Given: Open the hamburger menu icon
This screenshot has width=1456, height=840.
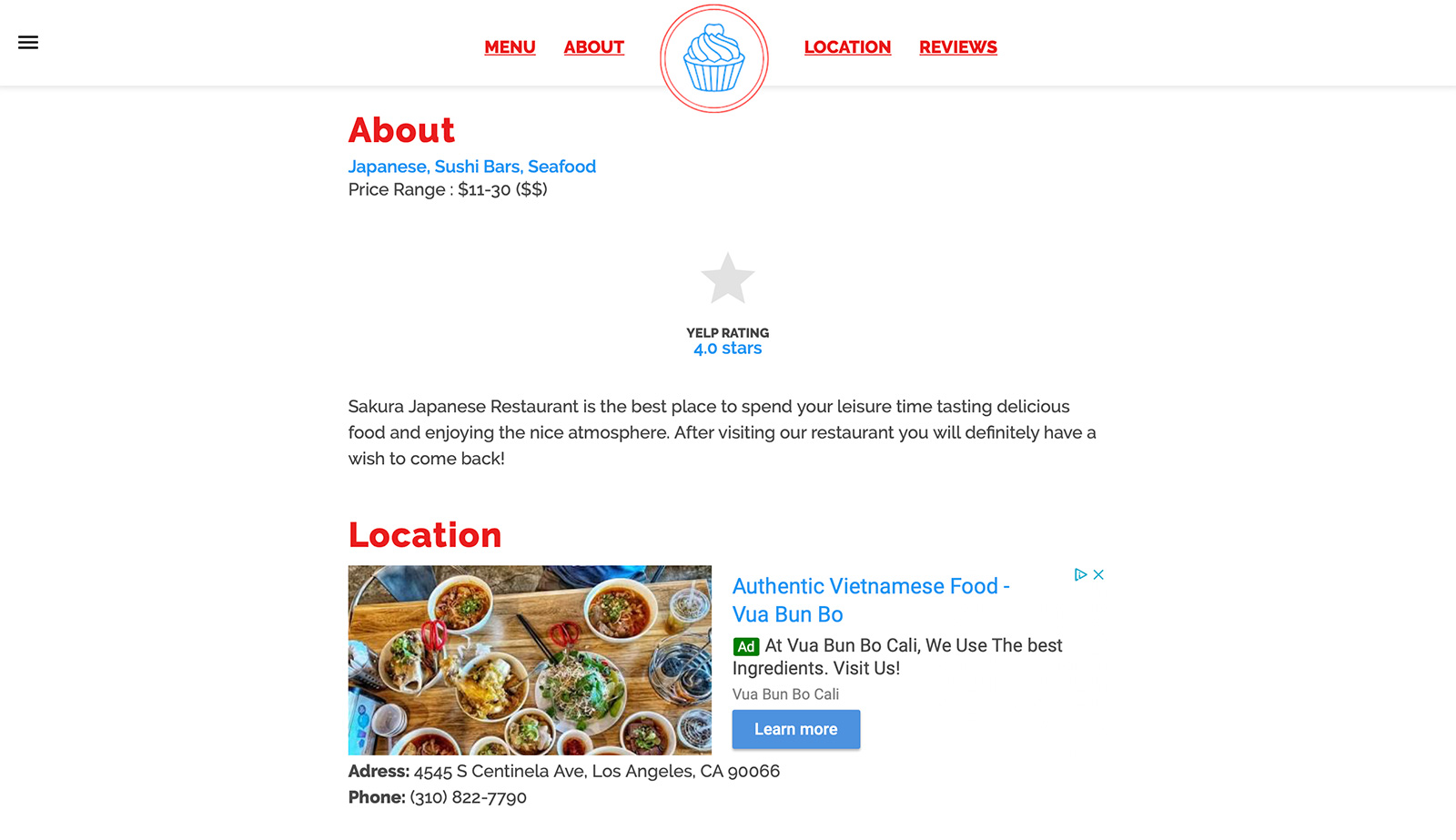Looking at the screenshot, I should (x=28, y=42).
